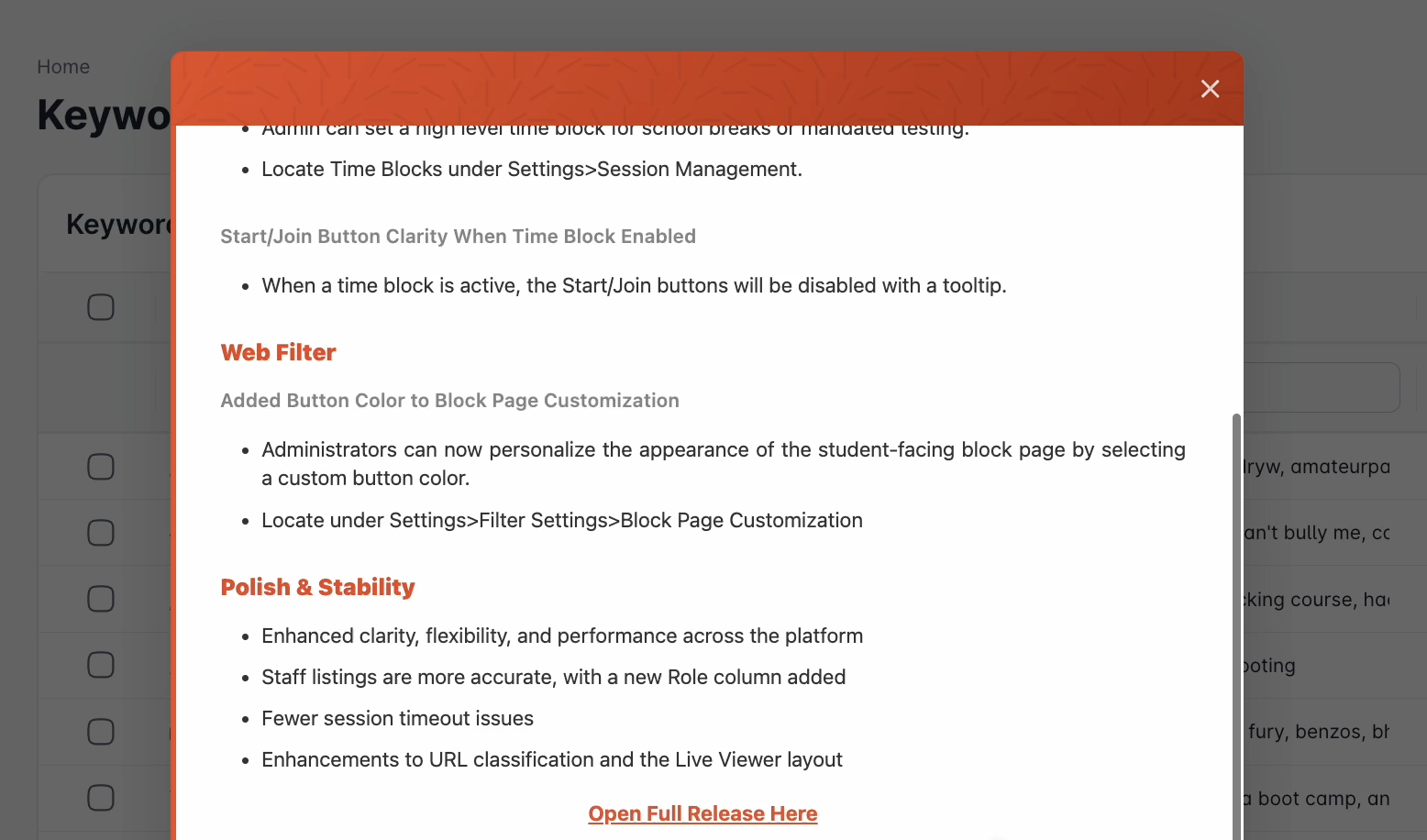
Task: Click 'Locate under Settings>Filter Settings>Block Page Customization' line
Action: coord(562,521)
